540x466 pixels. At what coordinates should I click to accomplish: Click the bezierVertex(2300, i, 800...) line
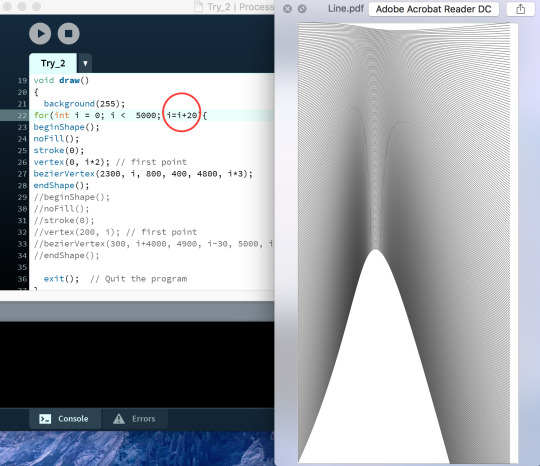point(143,174)
